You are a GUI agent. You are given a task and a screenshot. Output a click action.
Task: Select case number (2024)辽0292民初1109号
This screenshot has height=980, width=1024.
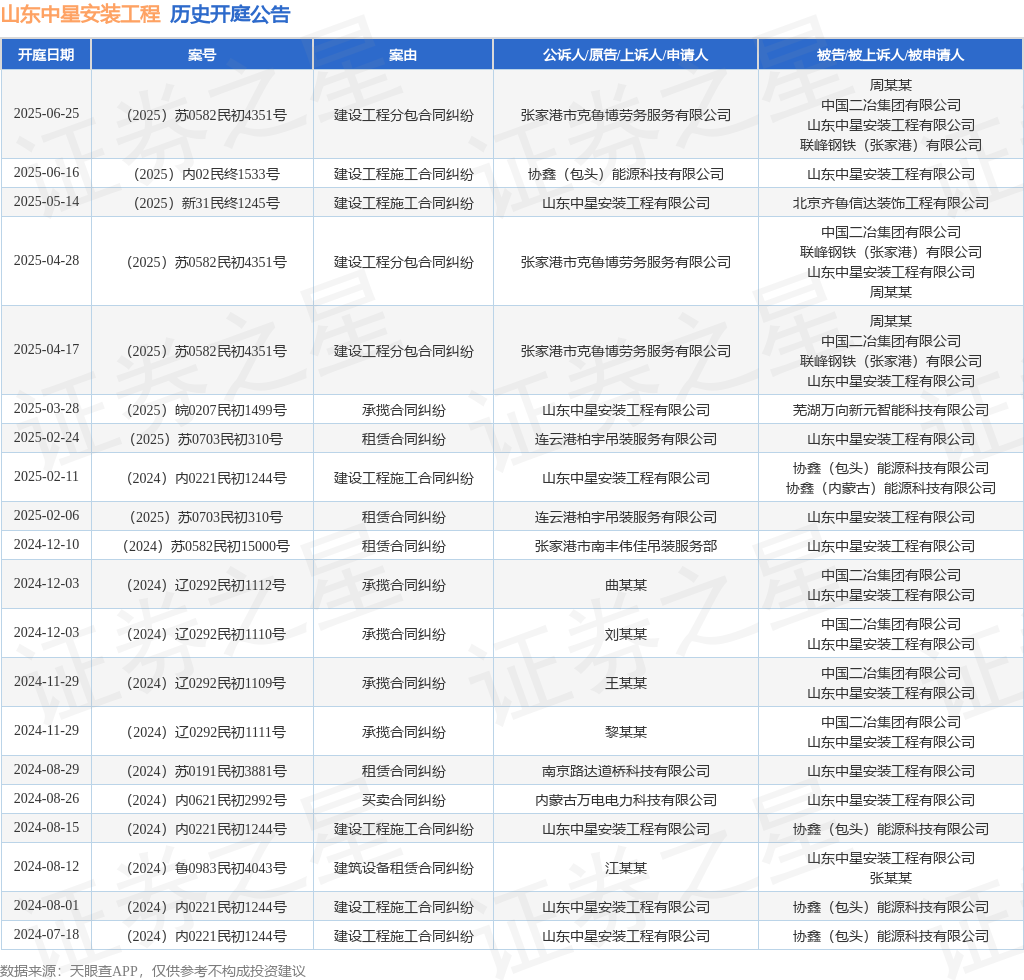click(x=206, y=683)
